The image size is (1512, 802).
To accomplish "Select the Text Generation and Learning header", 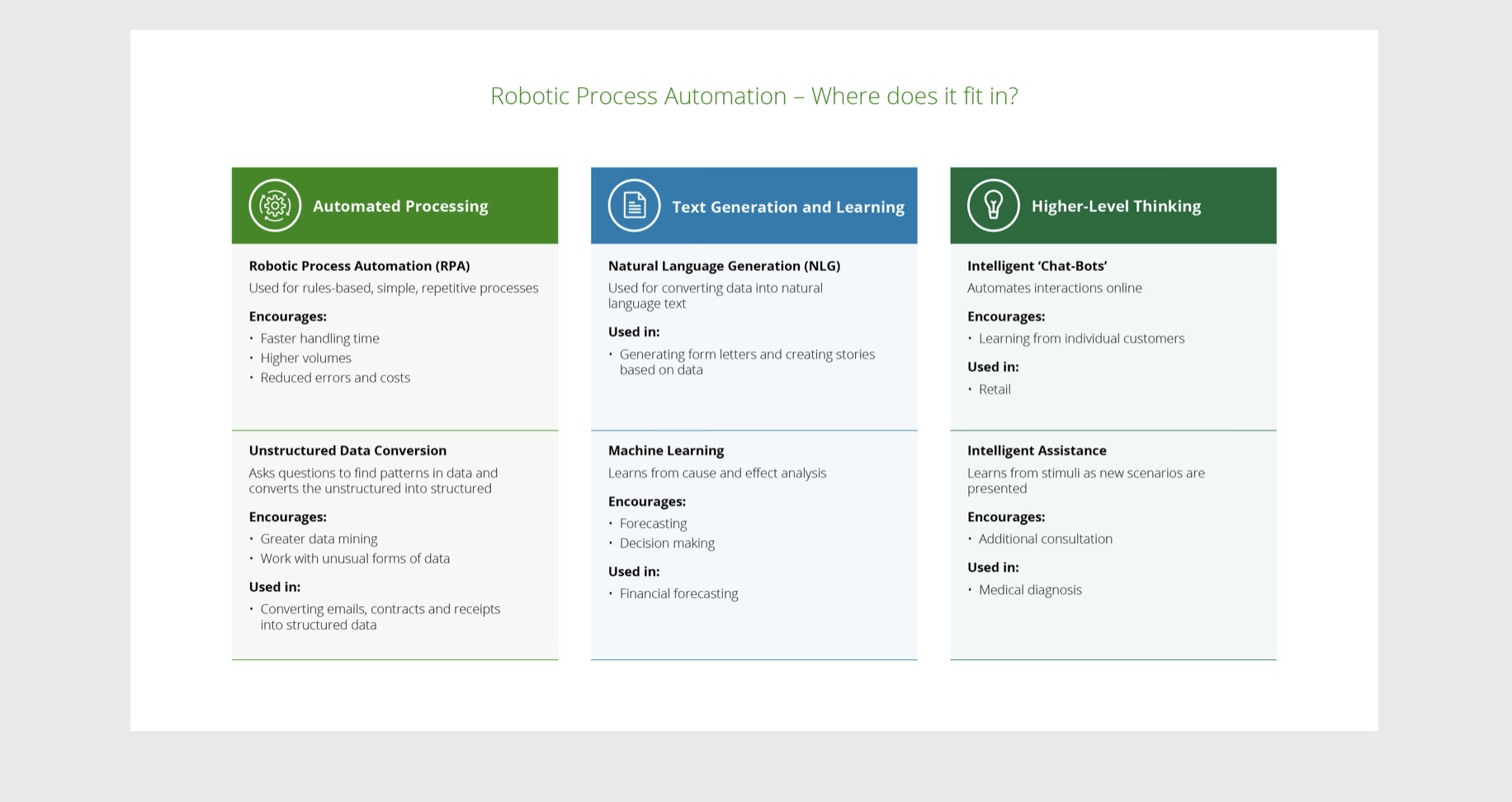I will (788, 207).
